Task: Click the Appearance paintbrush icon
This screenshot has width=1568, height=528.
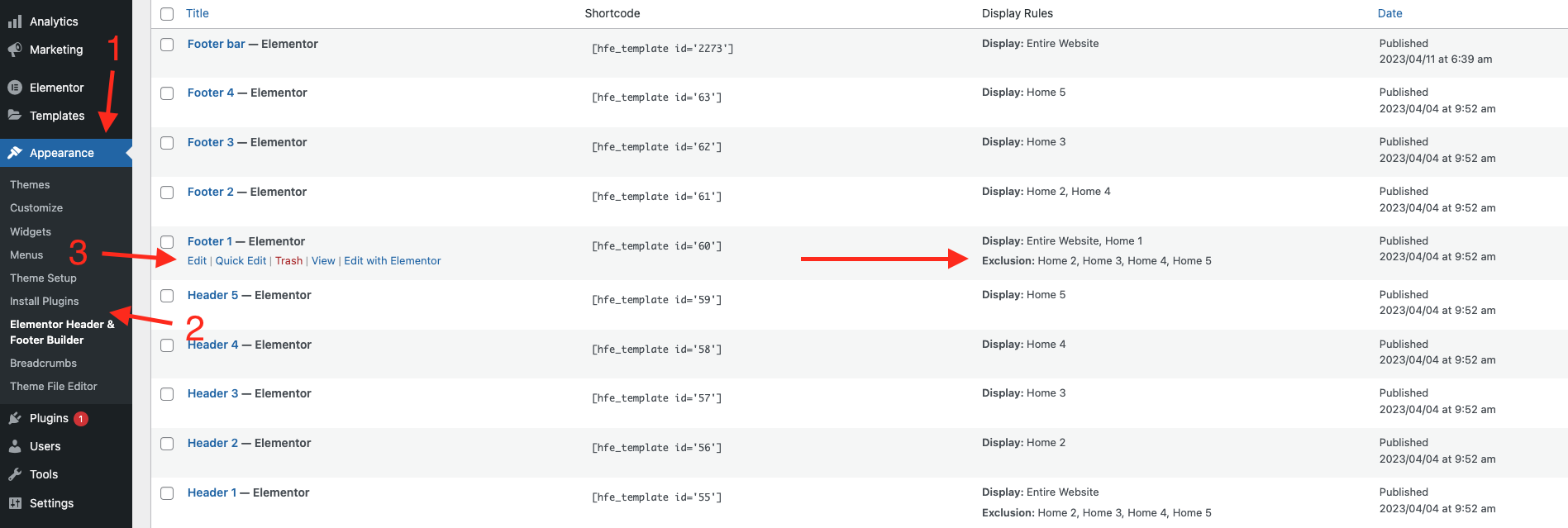Action: [x=15, y=153]
